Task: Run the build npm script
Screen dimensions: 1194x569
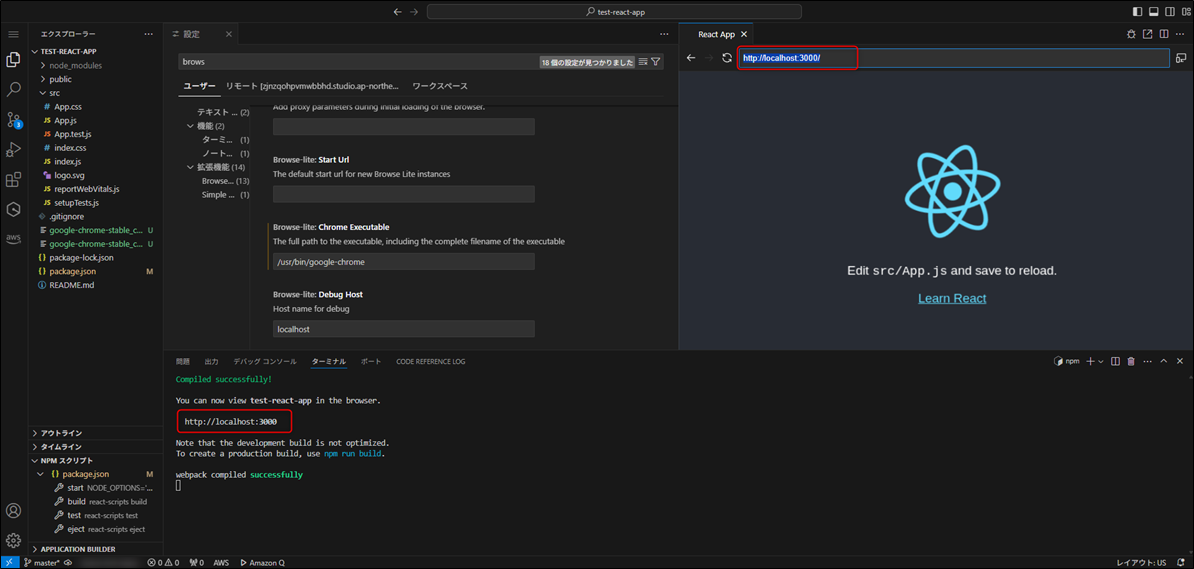Action: pos(76,502)
